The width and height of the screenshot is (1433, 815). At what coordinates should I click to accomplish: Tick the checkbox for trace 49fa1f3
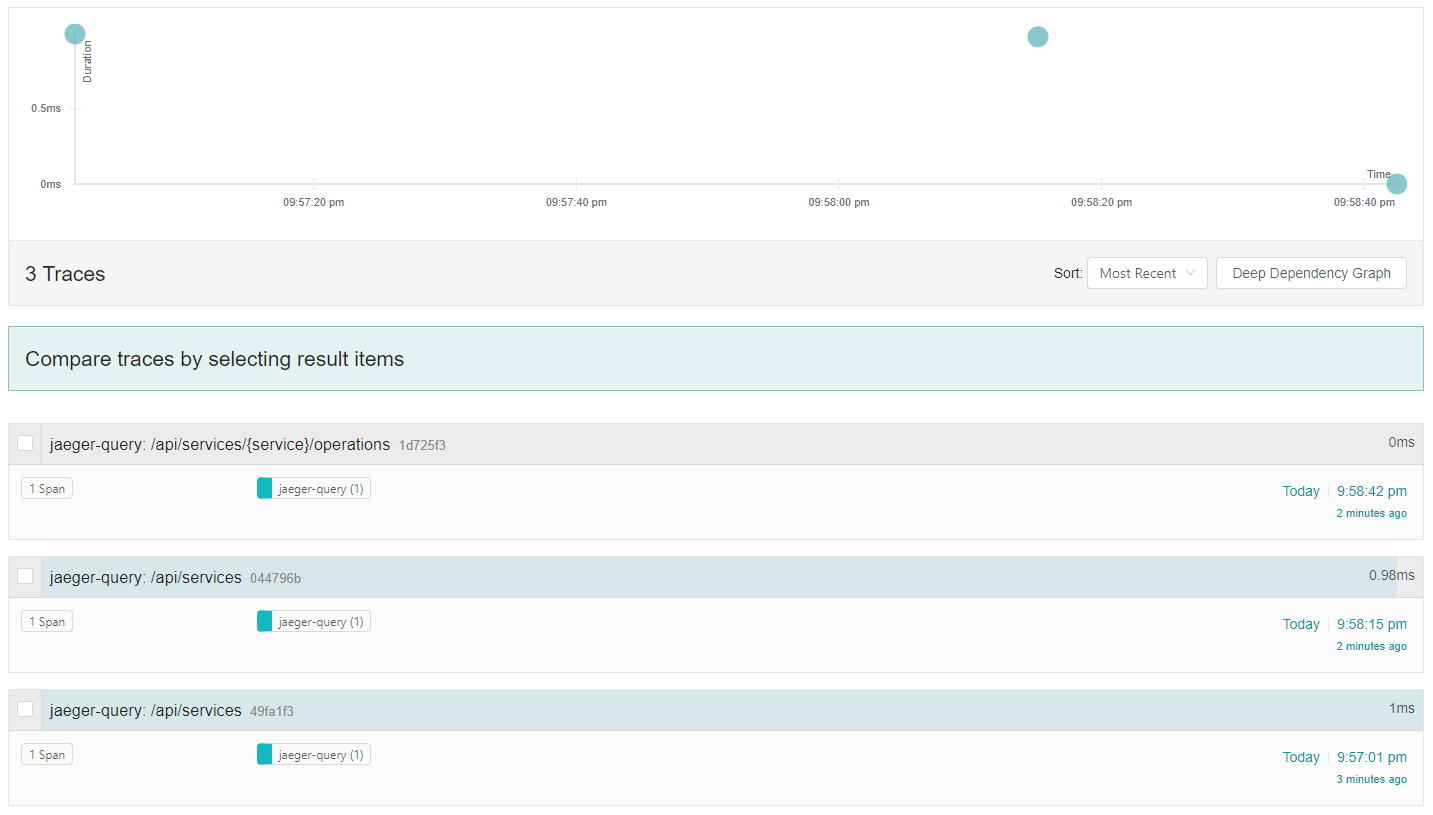(25, 710)
